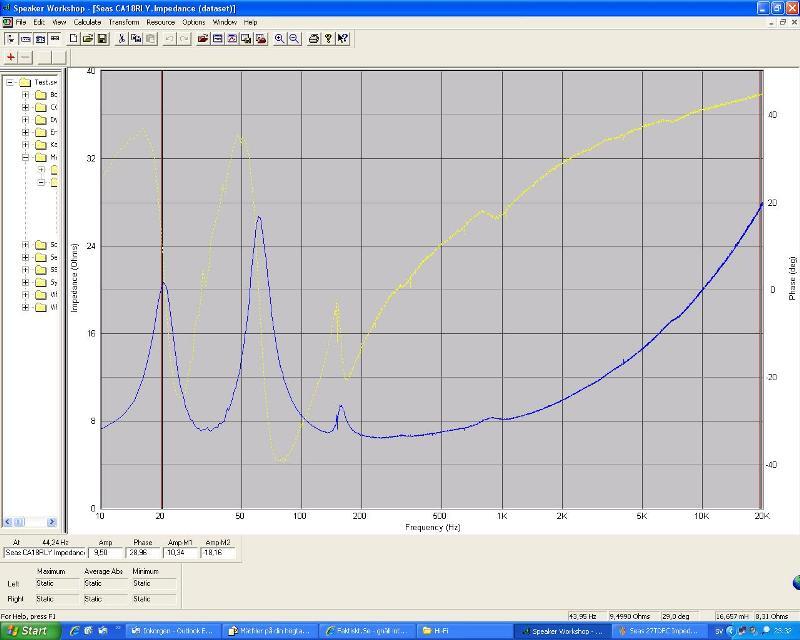Click the second icon in the view toolbar group

26,39
